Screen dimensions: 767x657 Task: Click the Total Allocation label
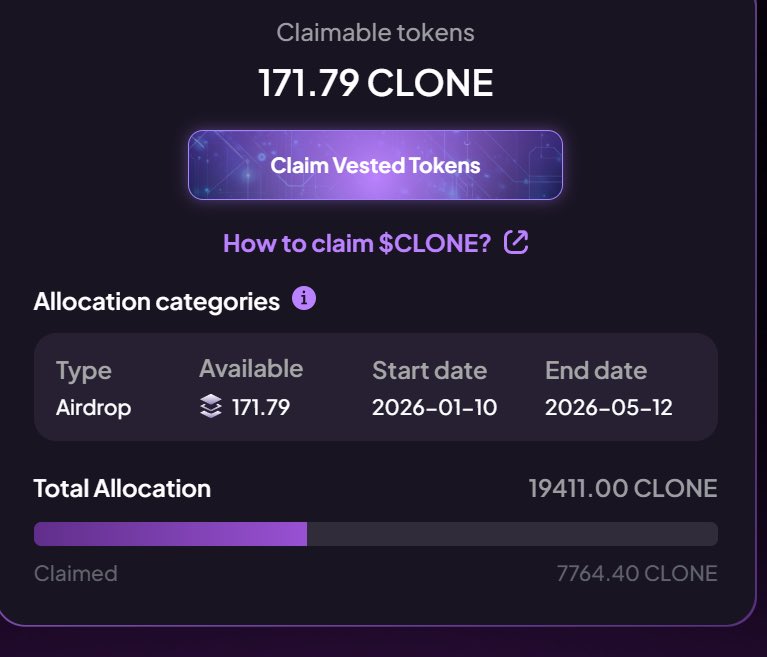tap(122, 489)
